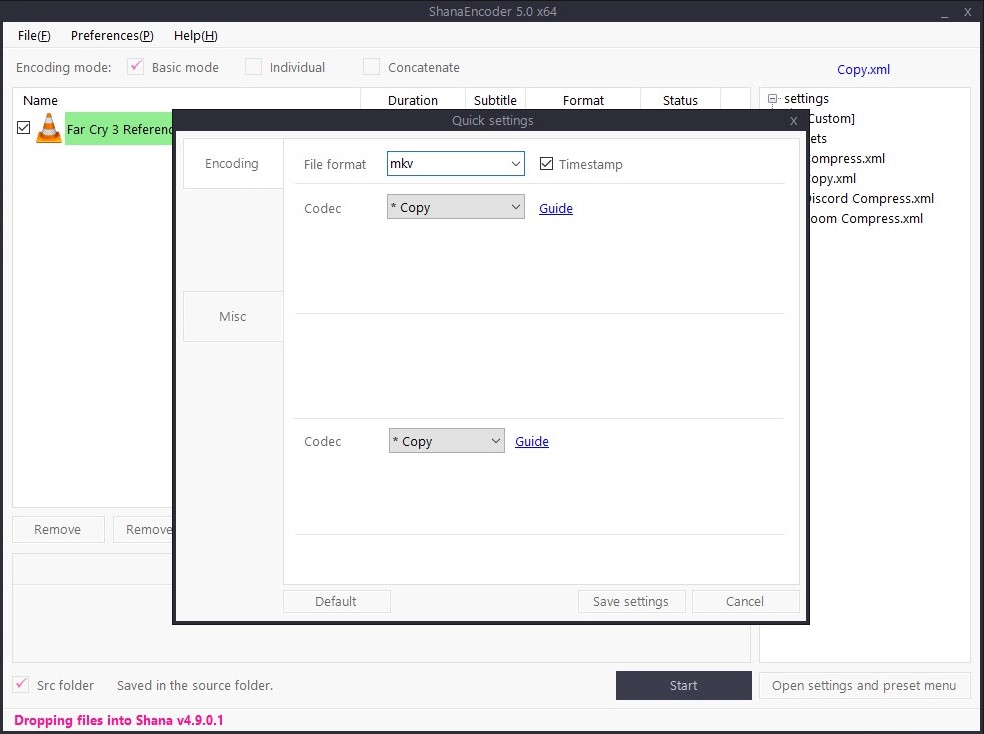984x734 pixels.
Task: Click the VLC cone icon of Far Cry 3 file
Action: pyautogui.click(x=48, y=129)
